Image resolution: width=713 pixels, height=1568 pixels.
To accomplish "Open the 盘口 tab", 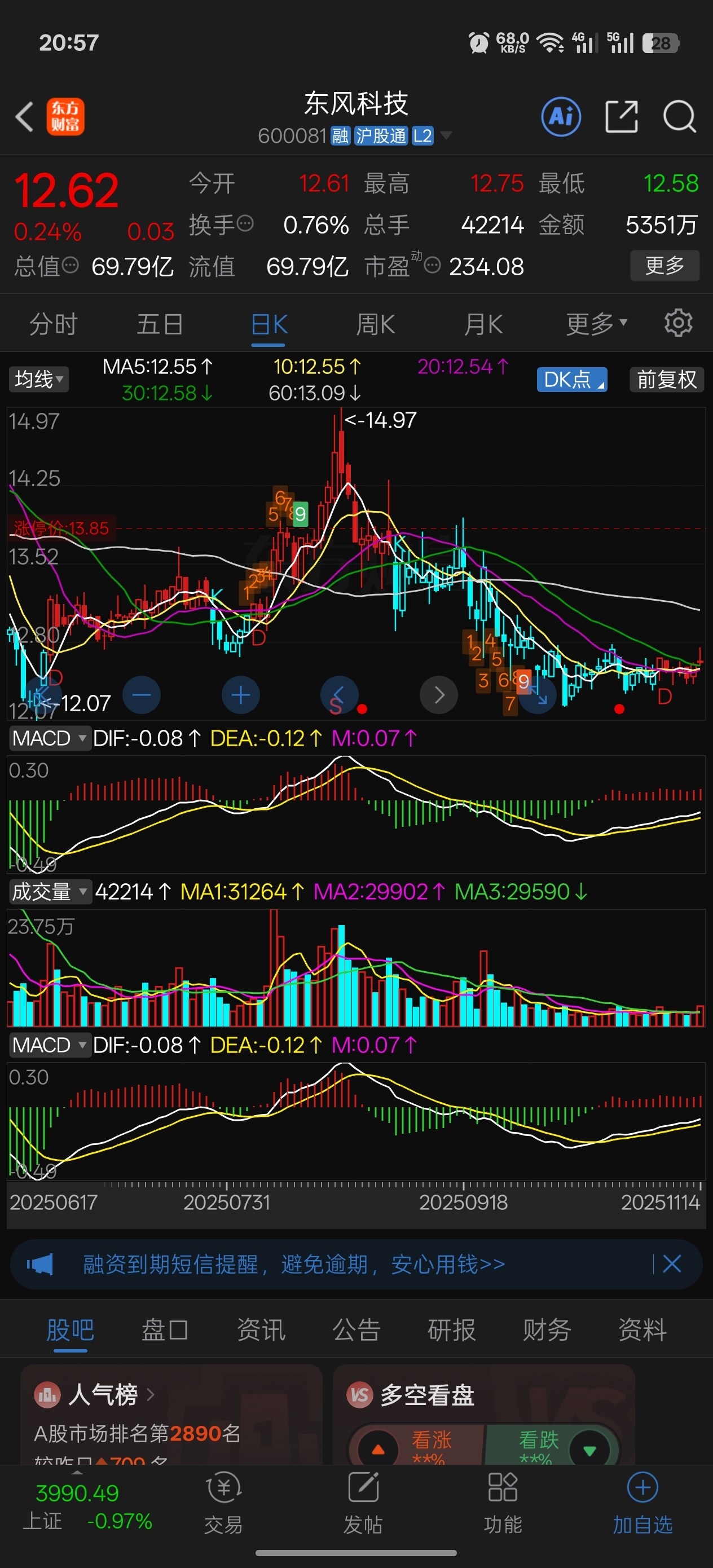I will (165, 1330).
